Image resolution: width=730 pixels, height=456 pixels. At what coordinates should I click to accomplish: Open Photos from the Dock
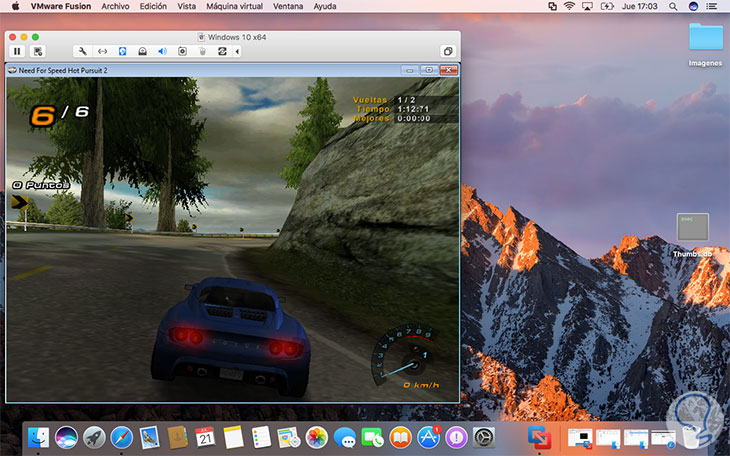coord(317,437)
